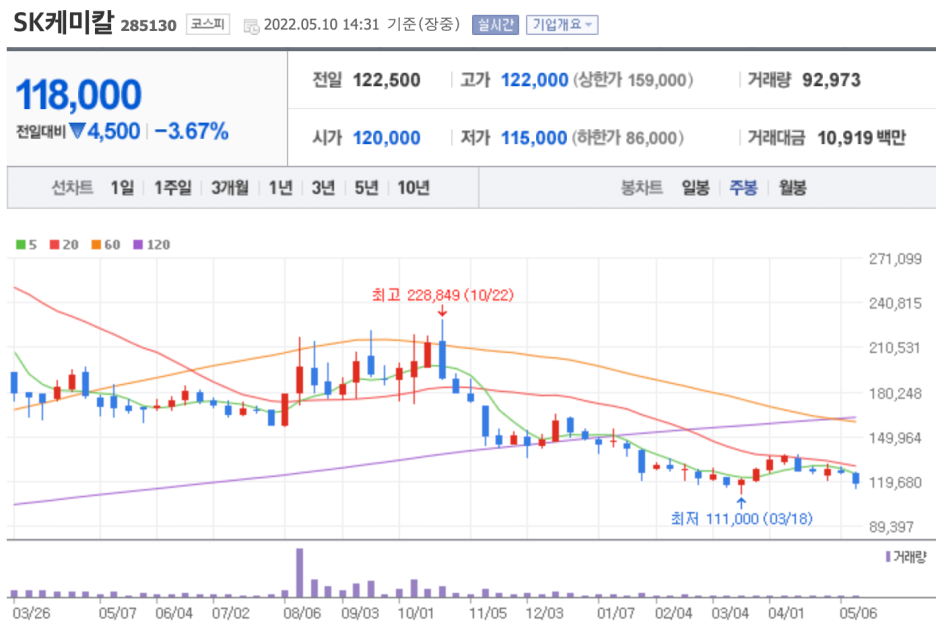Click the 08/06 date axis label
Image resolution: width=936 pixels, height=636 pixels.
(x=302, y=613)
